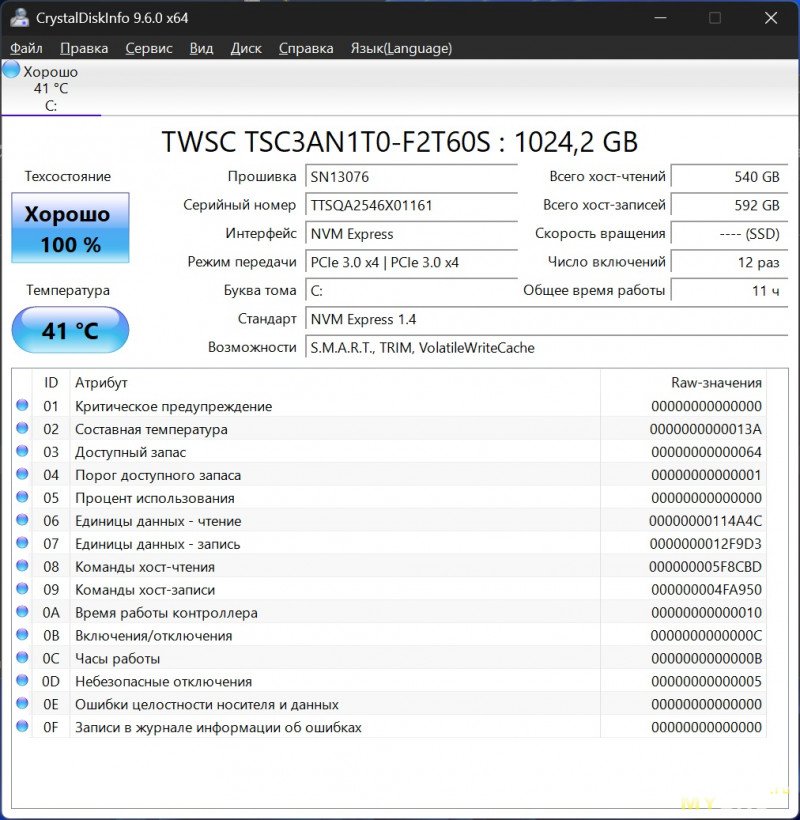Select row Небезопасные отключения
Screen dimensions: 800x820
point(389,681)
